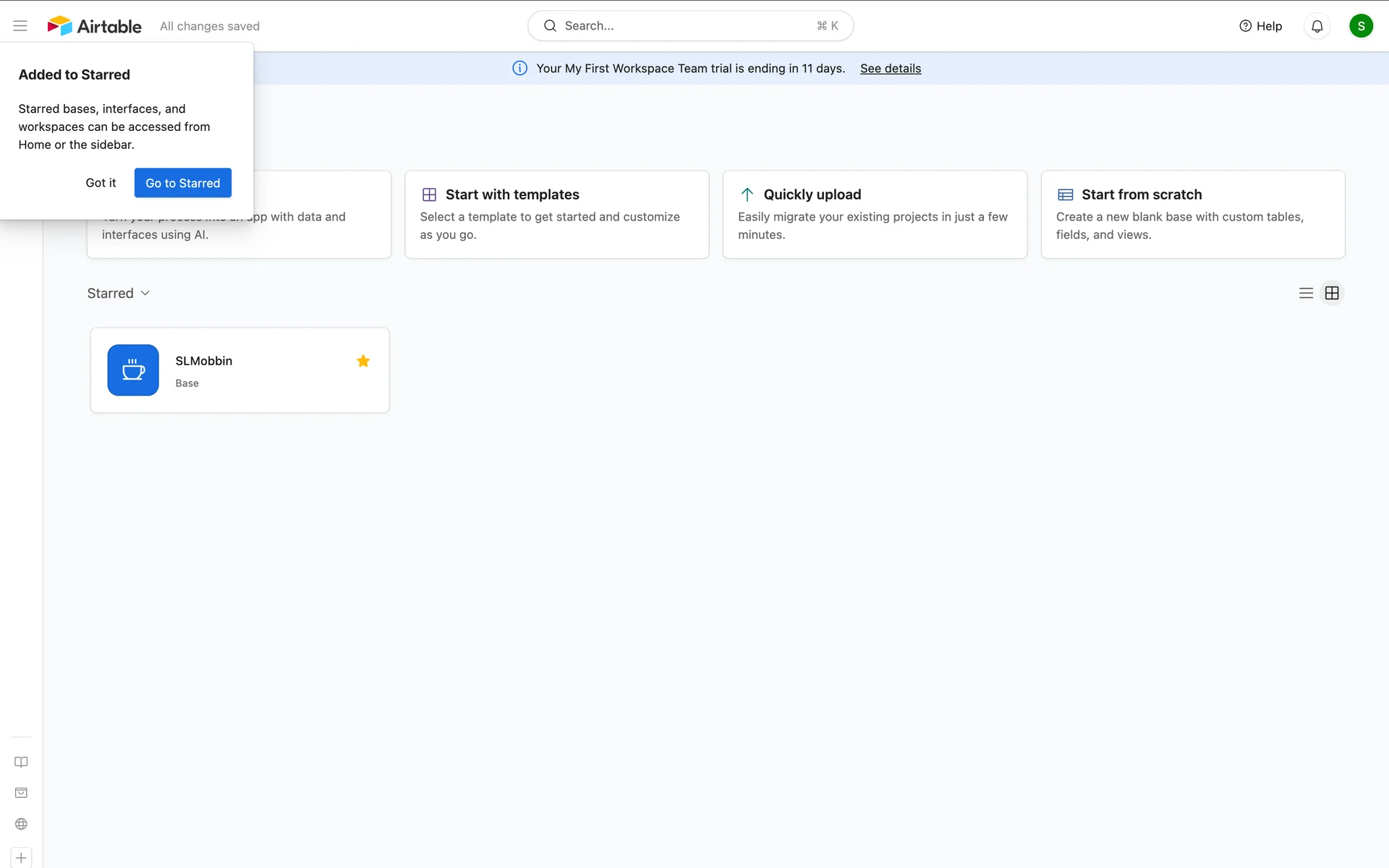Click the Airtable logo

pyautogui.click(x=95, y=26)
